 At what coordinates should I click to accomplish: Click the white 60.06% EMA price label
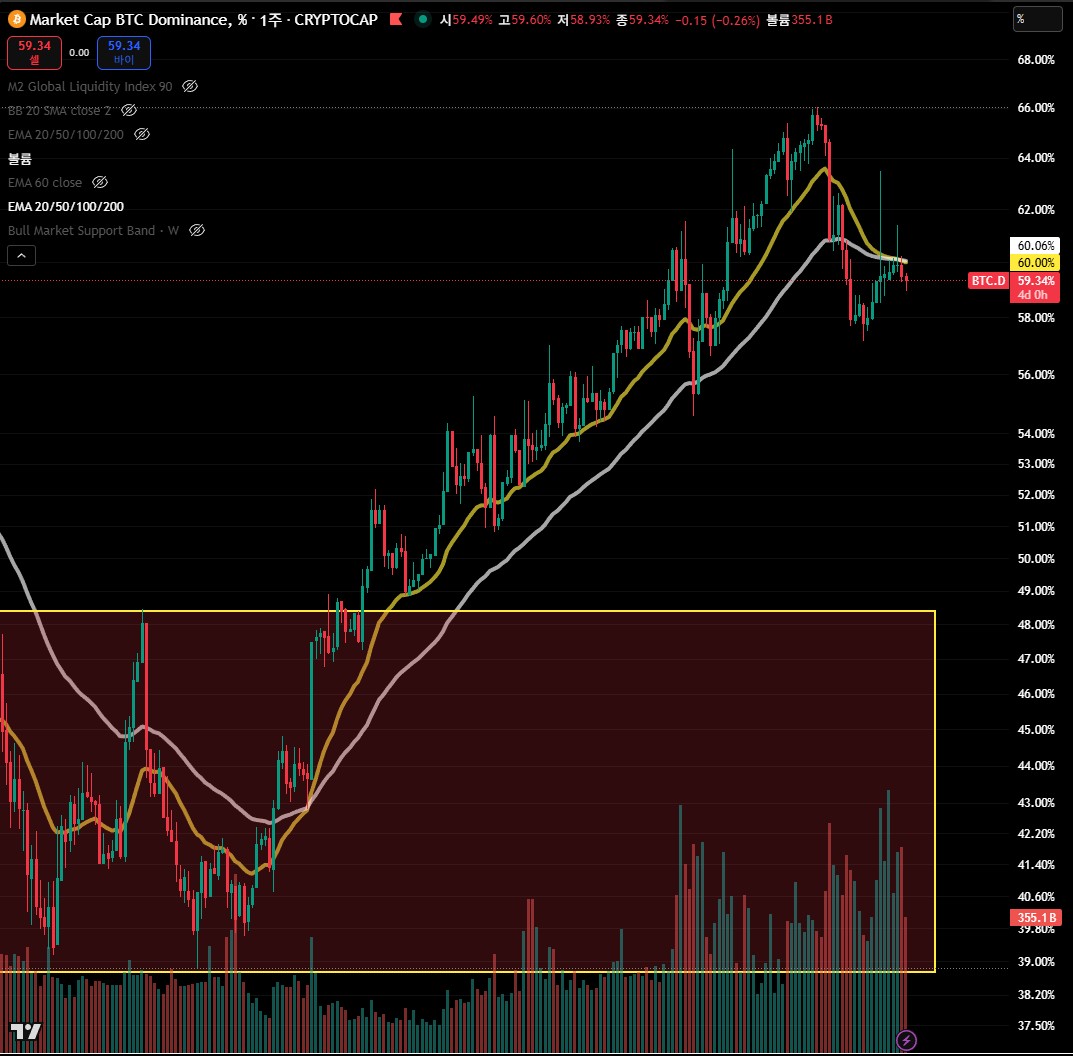(1035, 246)
